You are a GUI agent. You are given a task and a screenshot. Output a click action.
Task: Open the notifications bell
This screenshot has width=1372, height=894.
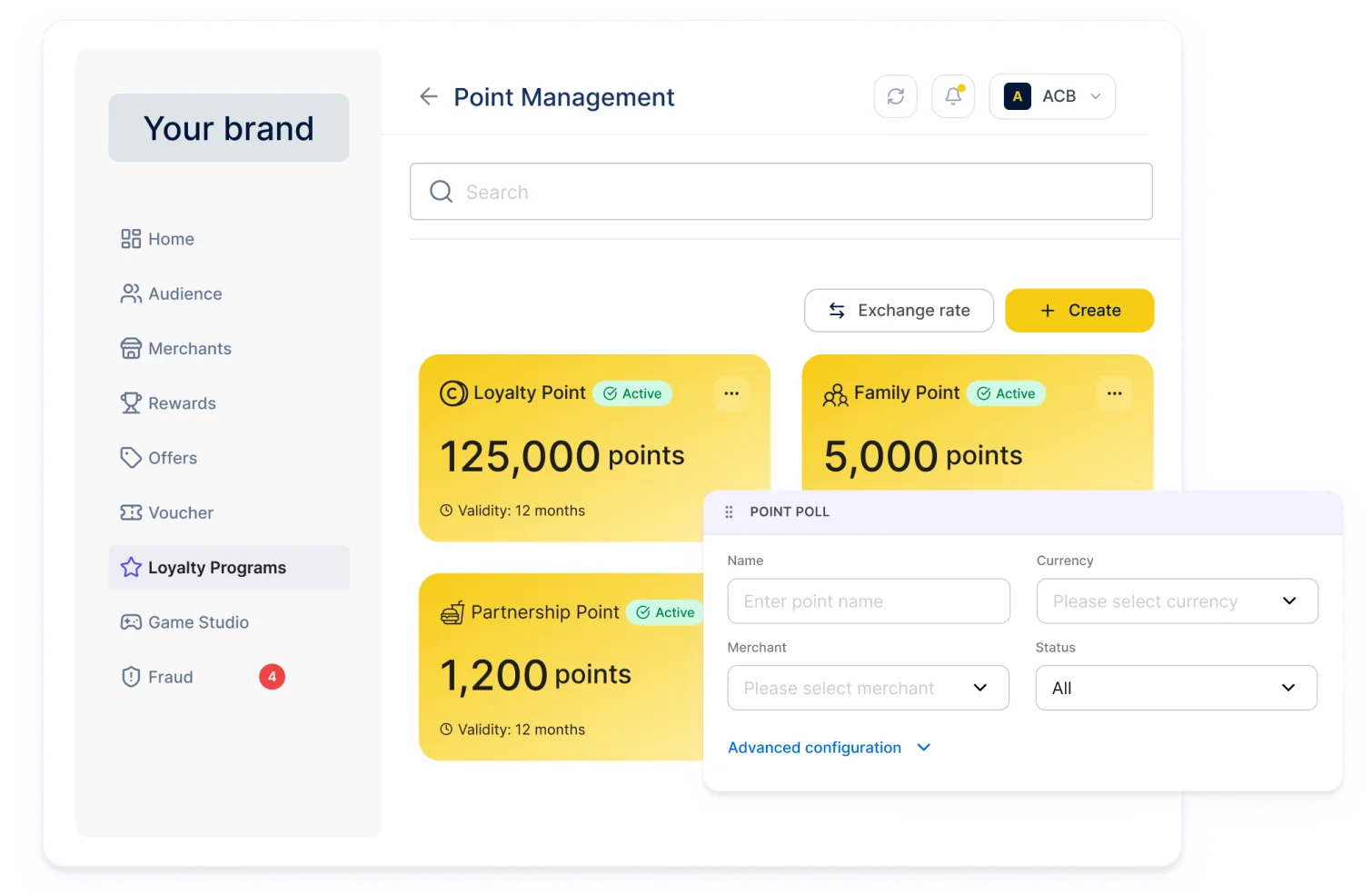pyautogui.click(x=953, y=96)
